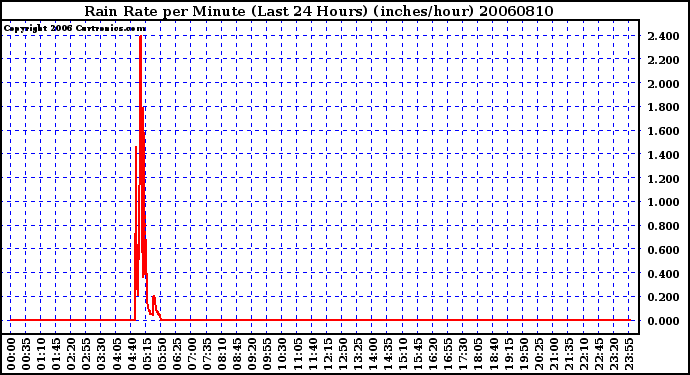Select the 2.400 y-axis label

coord(663,36)
